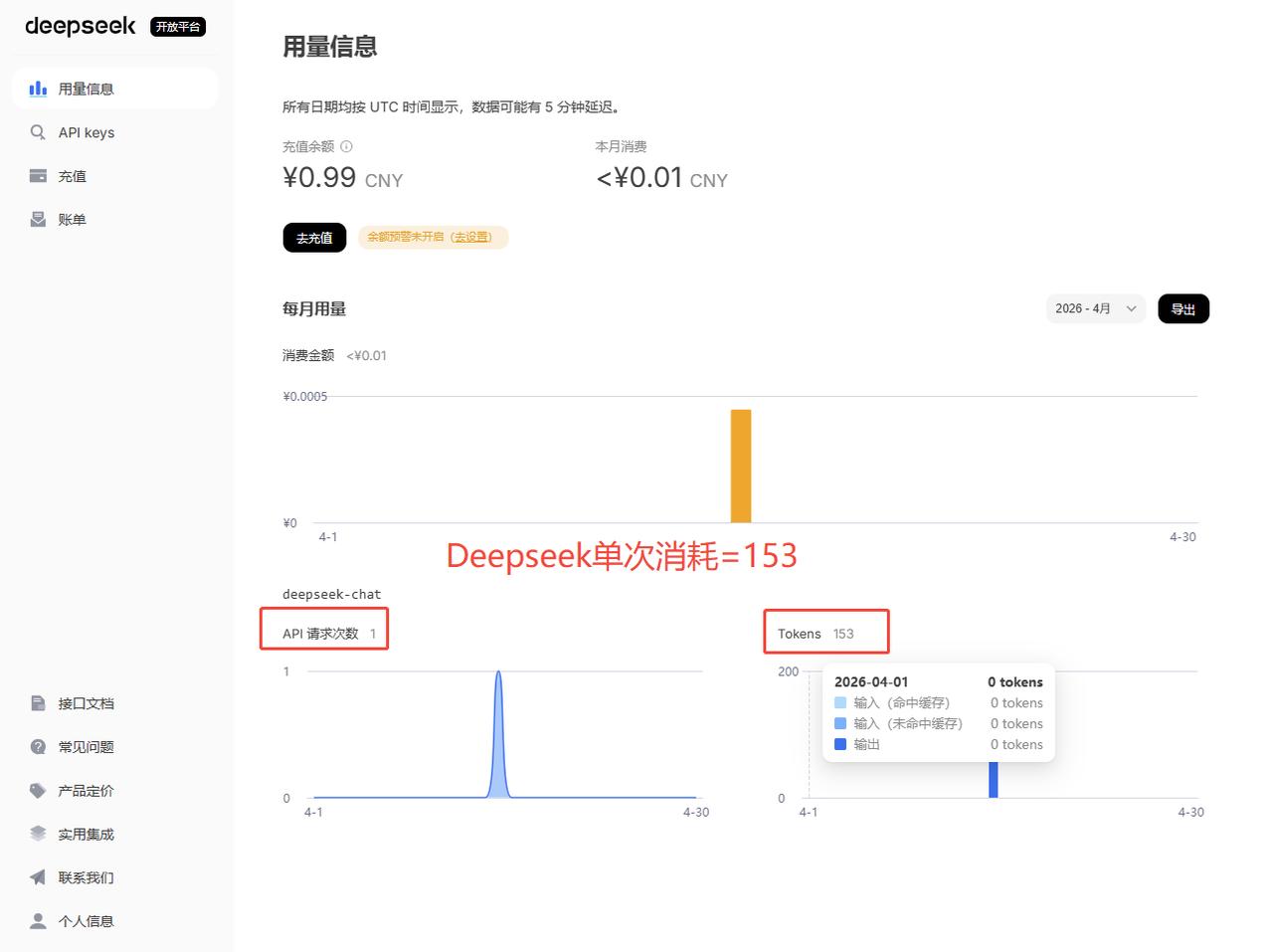1273x952 pixels.
Task: Open 个人信息 via the person icon
Action: (37, 920)
